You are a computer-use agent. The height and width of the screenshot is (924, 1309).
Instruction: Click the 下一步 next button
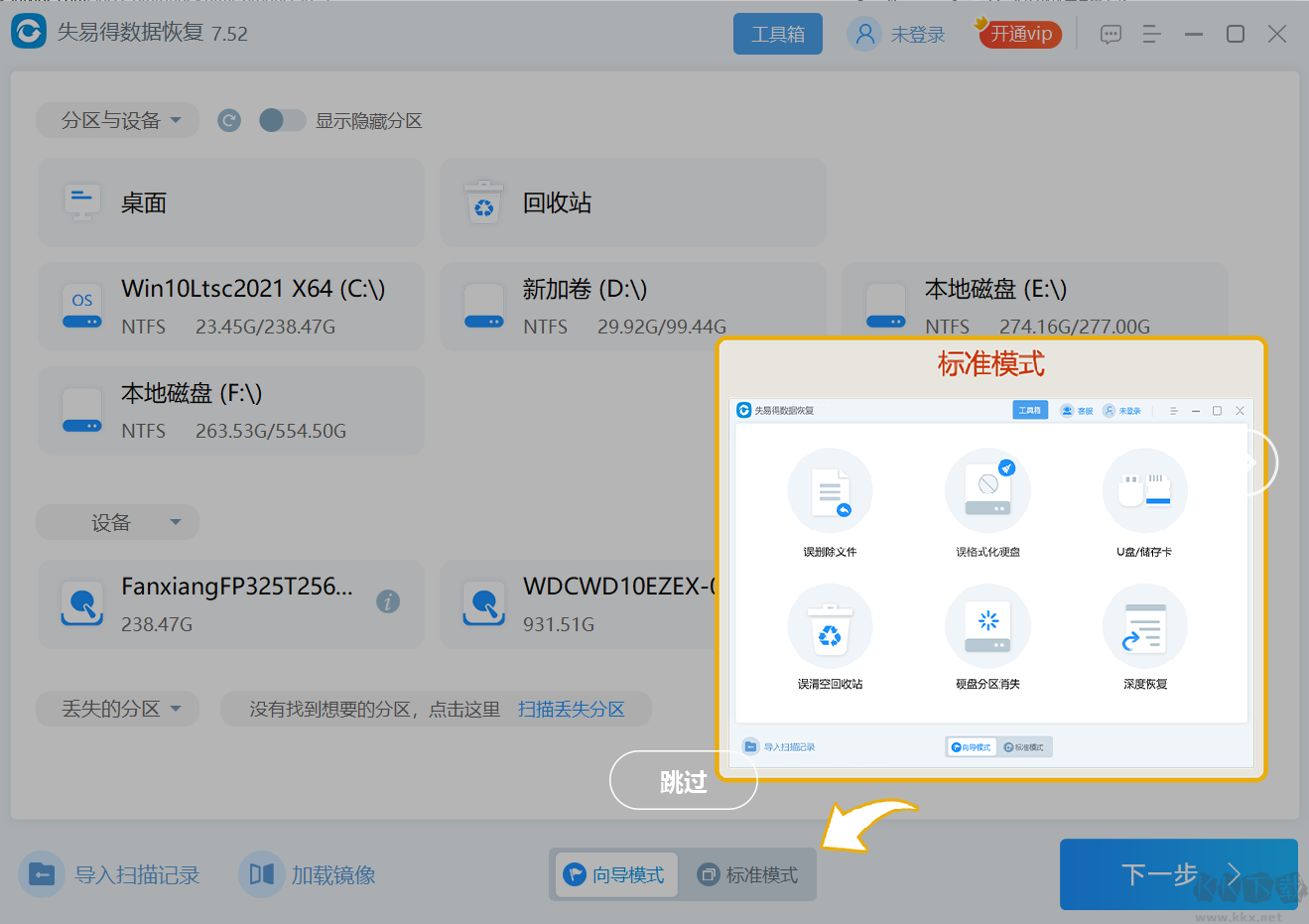(1179, 874)
